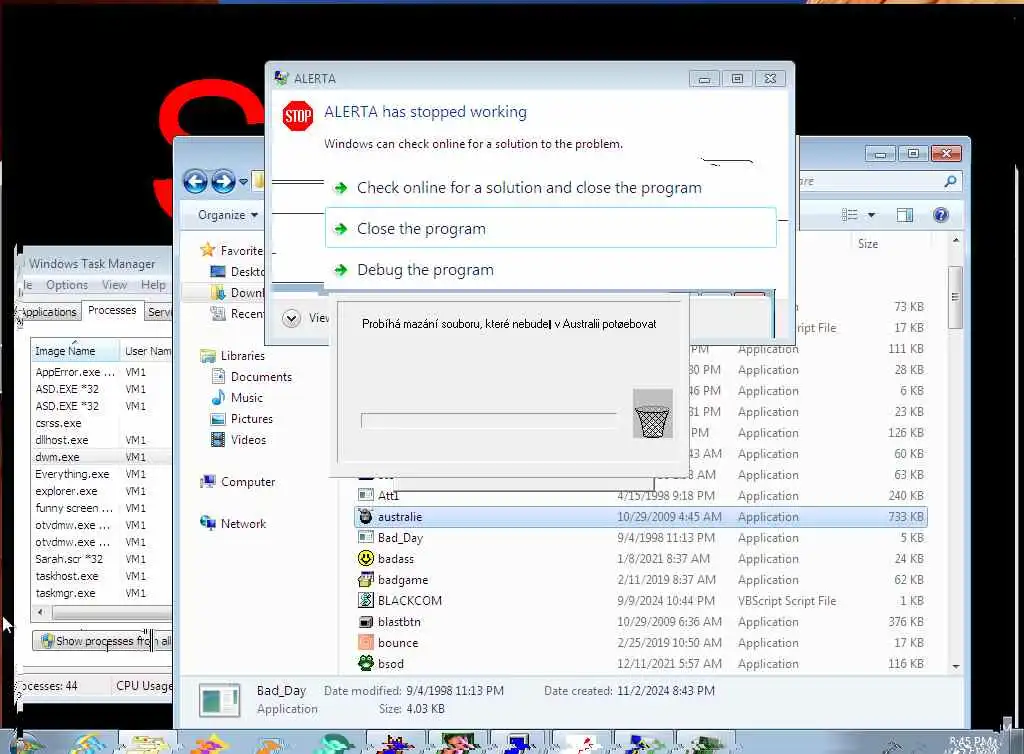Choose Check online for a solution option

point(551,188)
